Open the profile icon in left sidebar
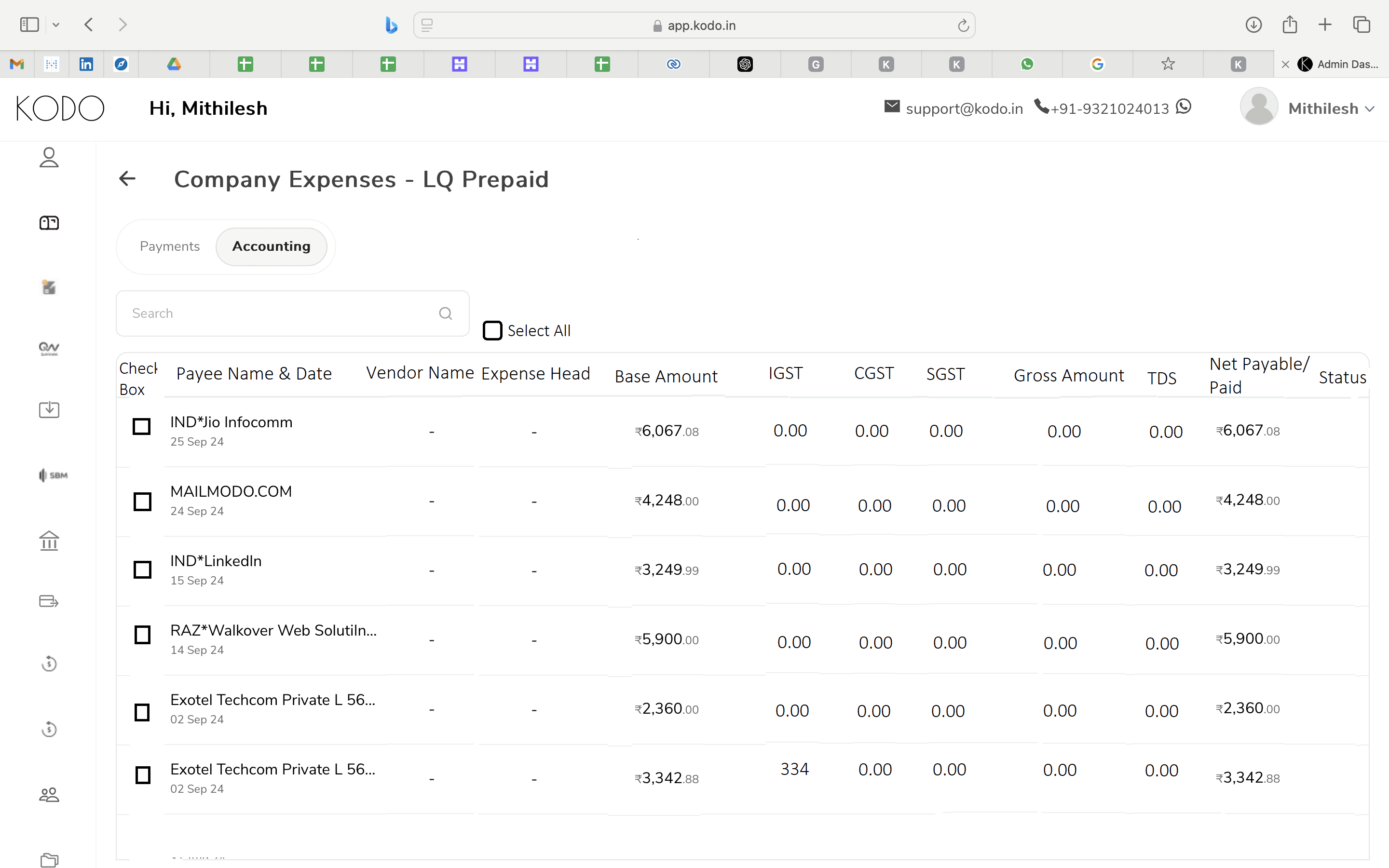This screenshot has width=1389, height=868. point(49,157)
